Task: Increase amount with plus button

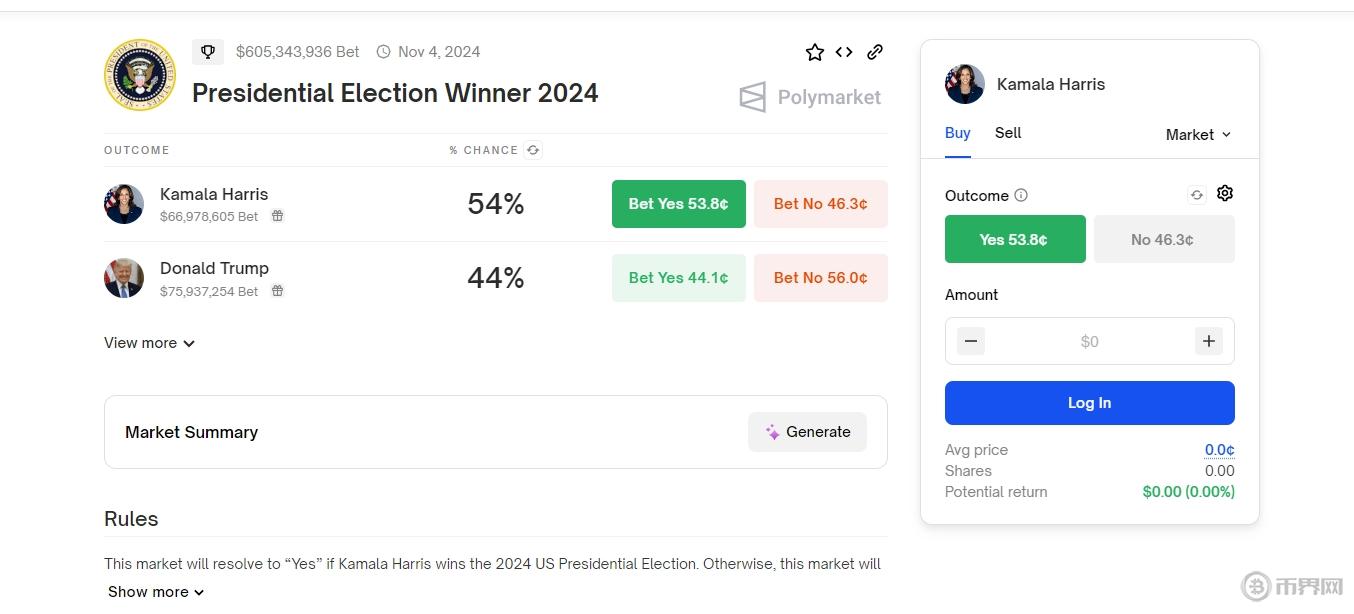Action: click(x=1209, y=341)
